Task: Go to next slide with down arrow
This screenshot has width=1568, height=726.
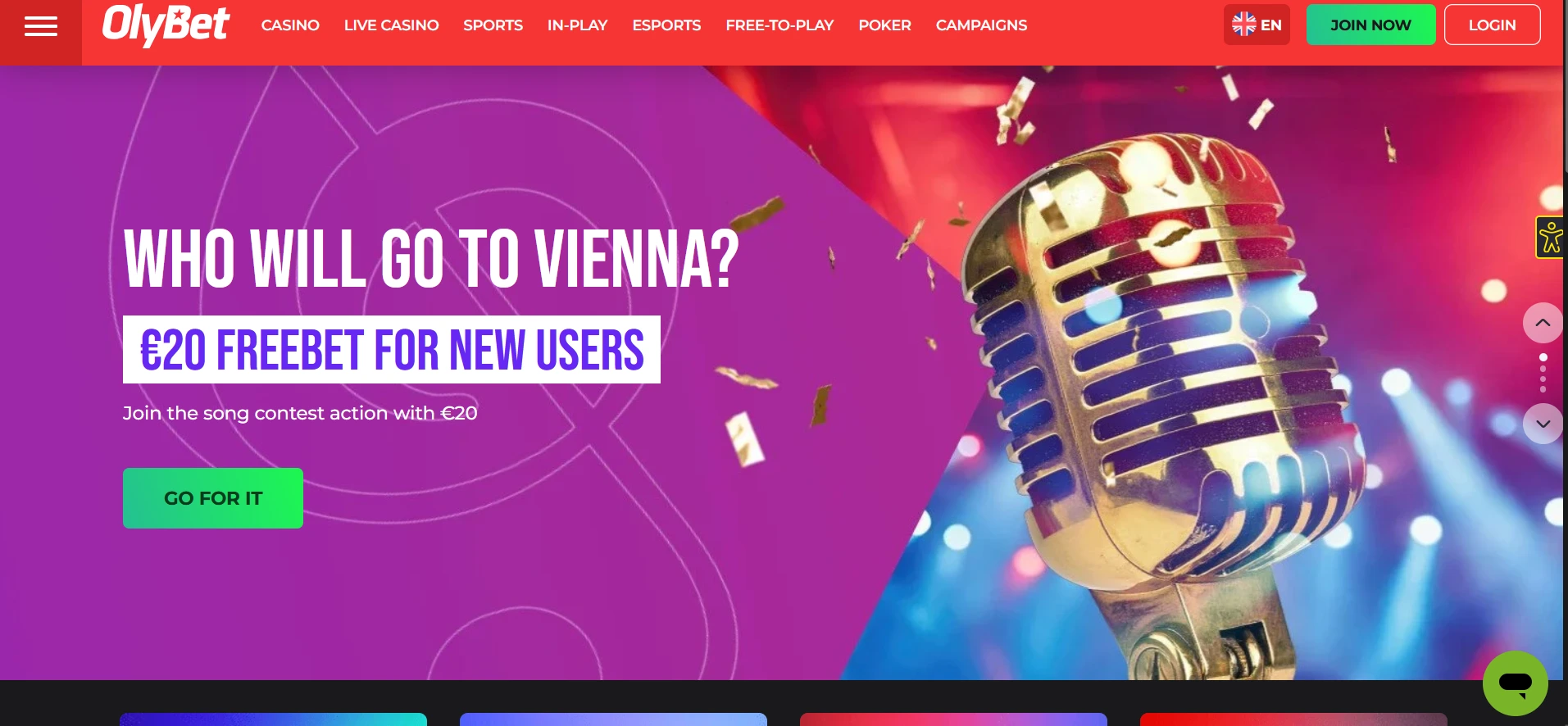Action: 1543,424
